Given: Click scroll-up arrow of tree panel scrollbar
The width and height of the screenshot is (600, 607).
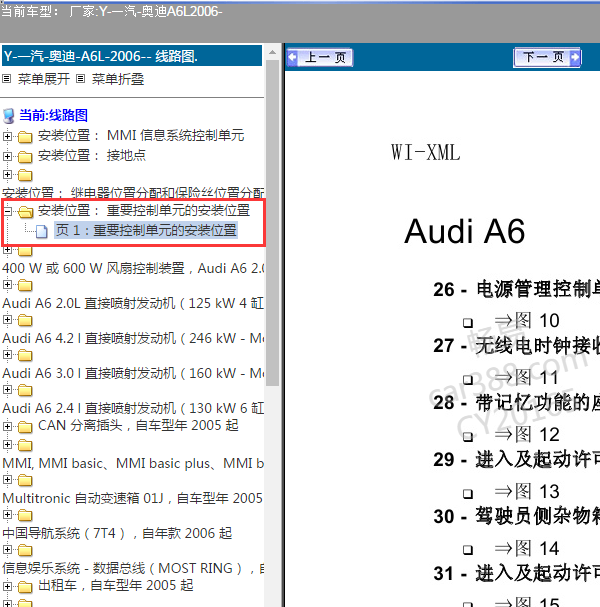Looking at the screenshot, I should coord(273,52).
